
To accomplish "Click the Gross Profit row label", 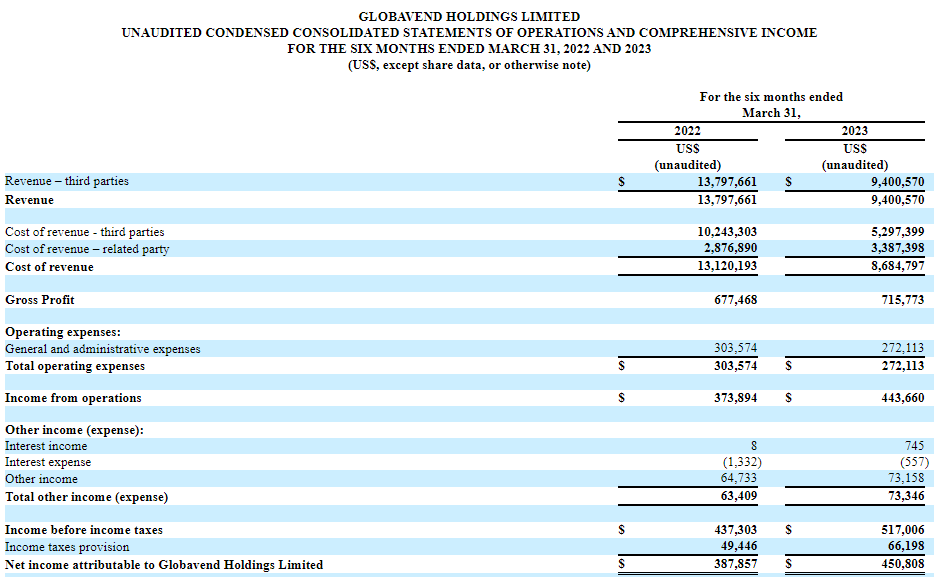I will click(x=40, y=300).
